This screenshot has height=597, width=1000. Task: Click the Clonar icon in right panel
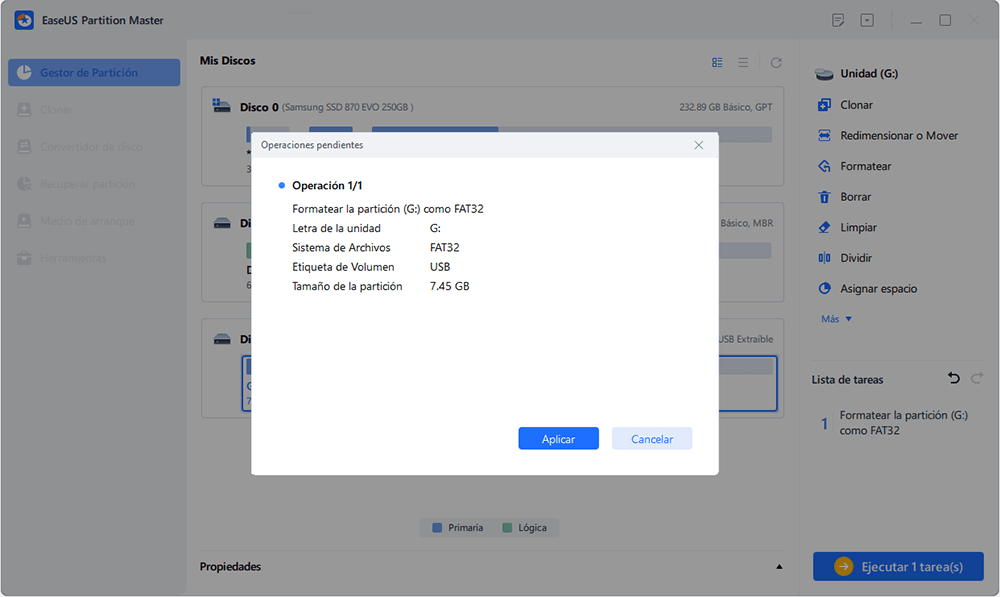tap(825, 105)
